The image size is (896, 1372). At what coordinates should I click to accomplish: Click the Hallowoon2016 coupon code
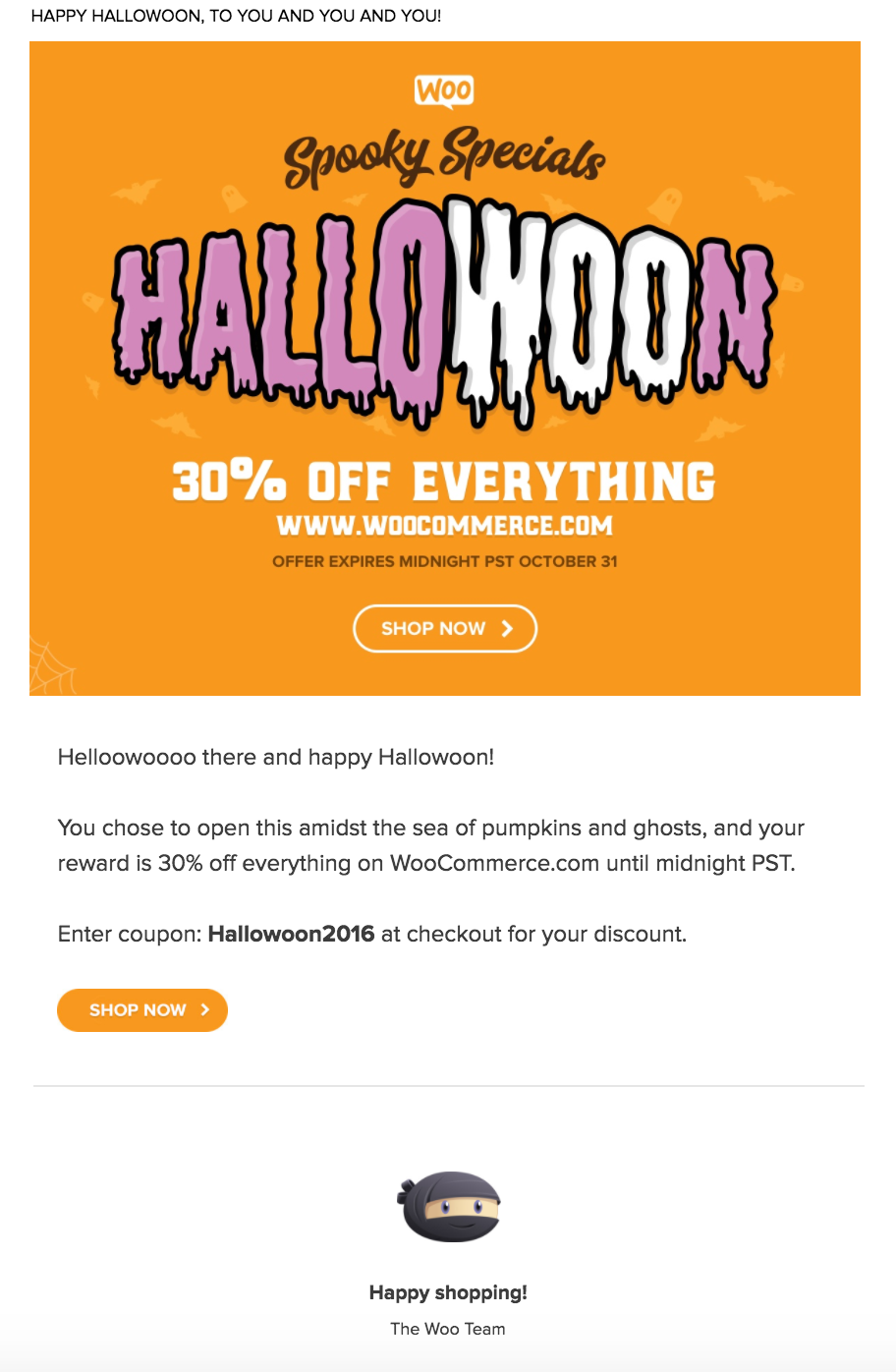(x=291, y=934)
